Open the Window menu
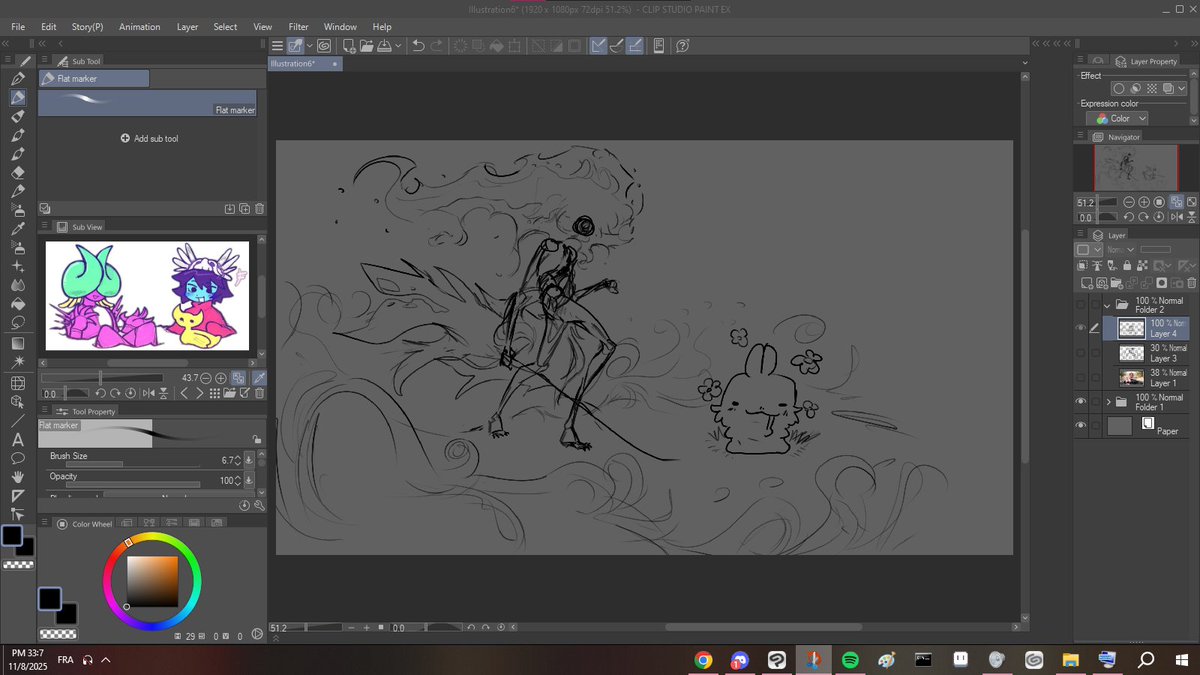This screenshot has height=675, width=1200. click(340, 27)
